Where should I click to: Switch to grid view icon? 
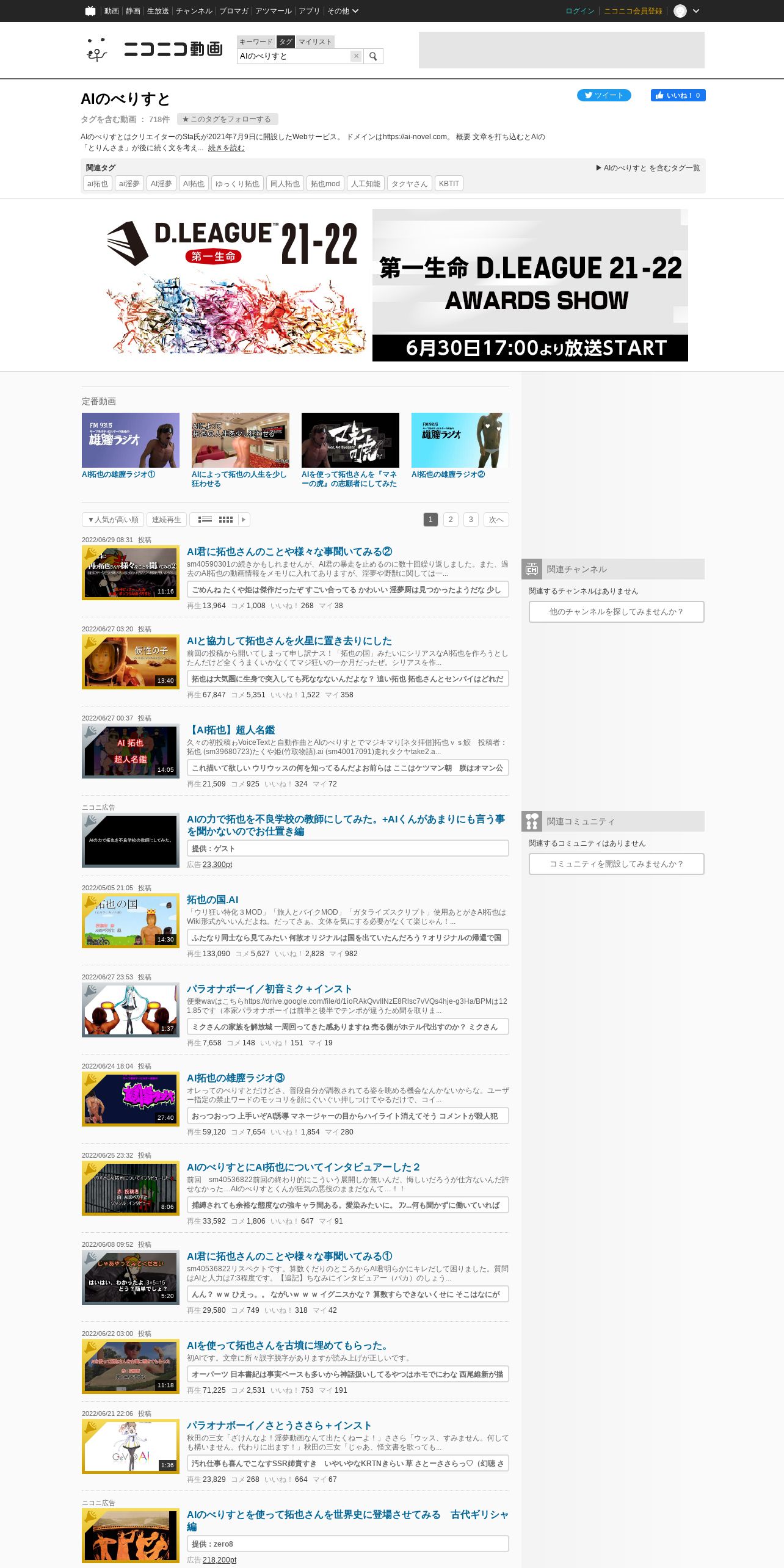[x=226, y=520]
